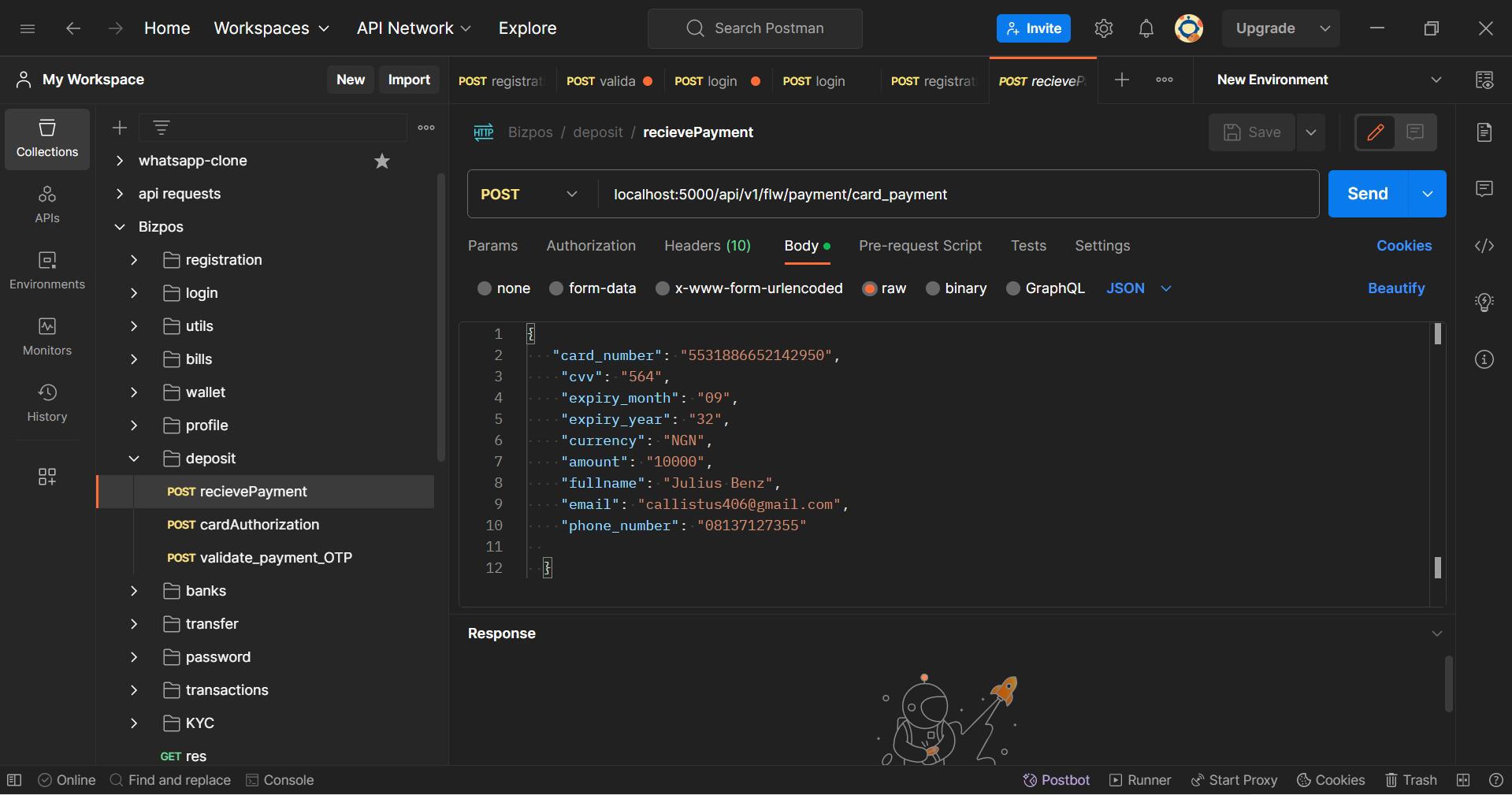Click the request URL input field
Screen dimensions: 1512x795
pyautogui.click(x=958, y=195)
